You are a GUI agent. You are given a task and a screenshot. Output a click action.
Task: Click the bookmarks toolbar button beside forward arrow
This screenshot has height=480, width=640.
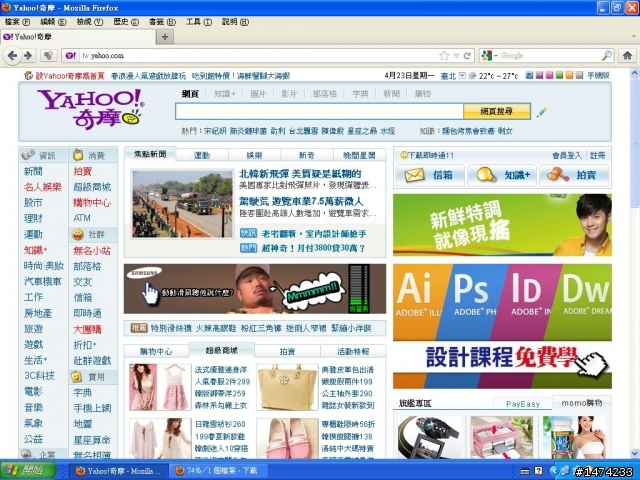point(48,56)
